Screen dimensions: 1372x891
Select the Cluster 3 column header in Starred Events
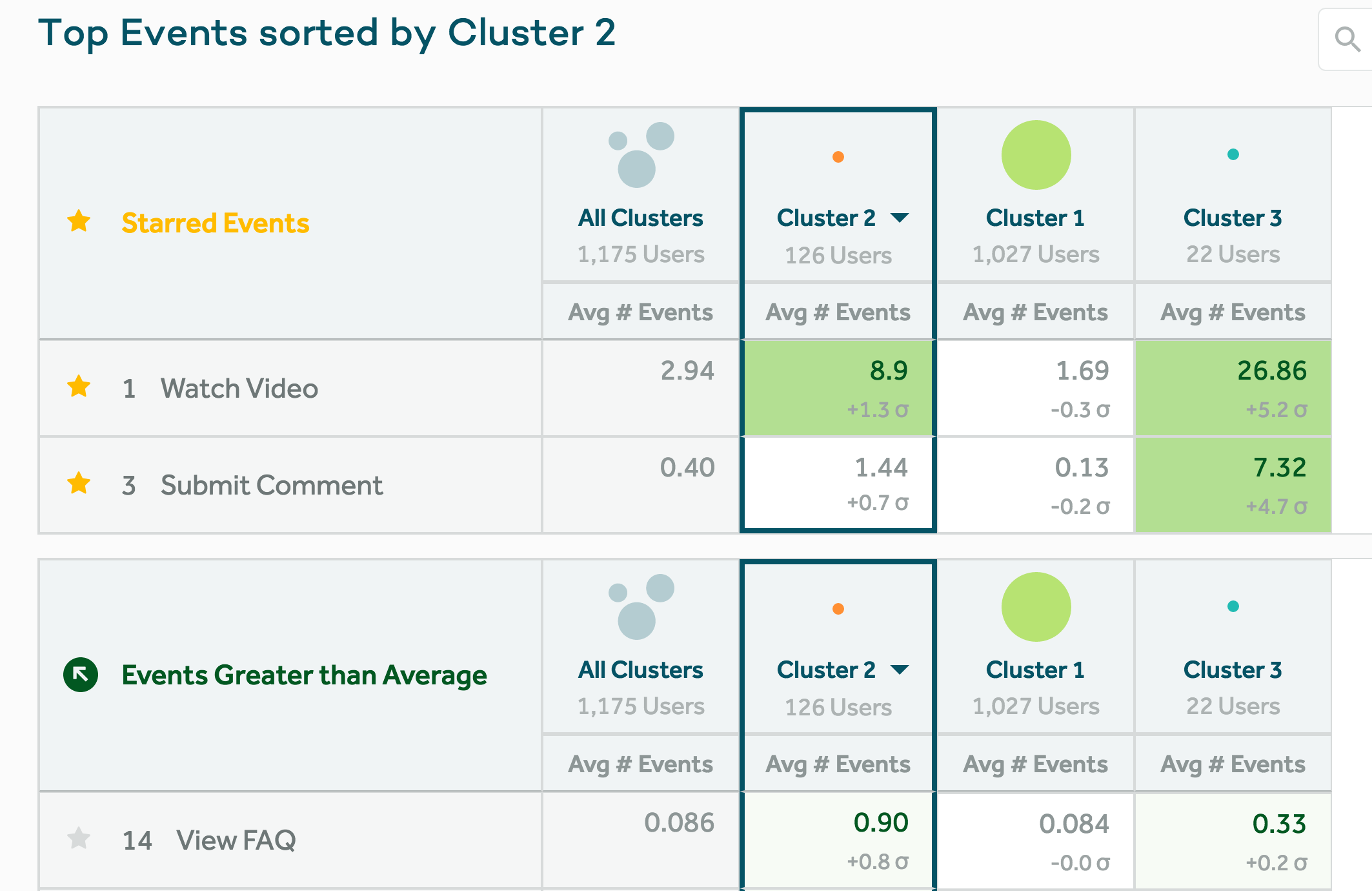pyautogui.click(x=1232, y=218)
